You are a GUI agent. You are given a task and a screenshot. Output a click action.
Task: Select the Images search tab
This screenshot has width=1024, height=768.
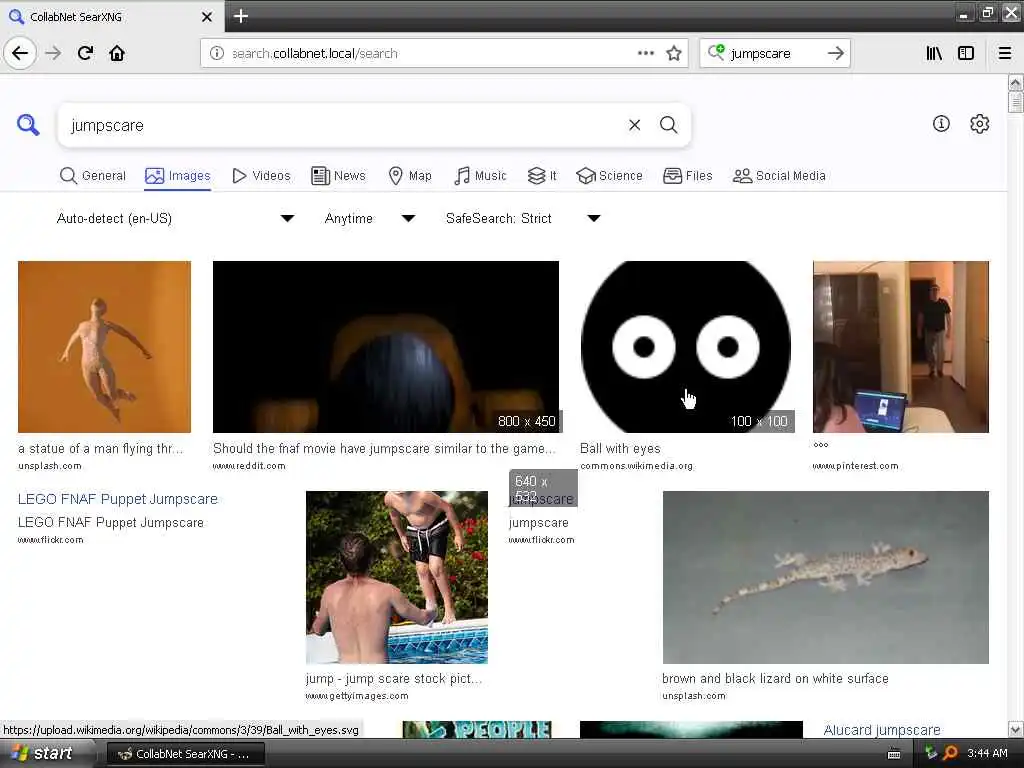point(178,176)
